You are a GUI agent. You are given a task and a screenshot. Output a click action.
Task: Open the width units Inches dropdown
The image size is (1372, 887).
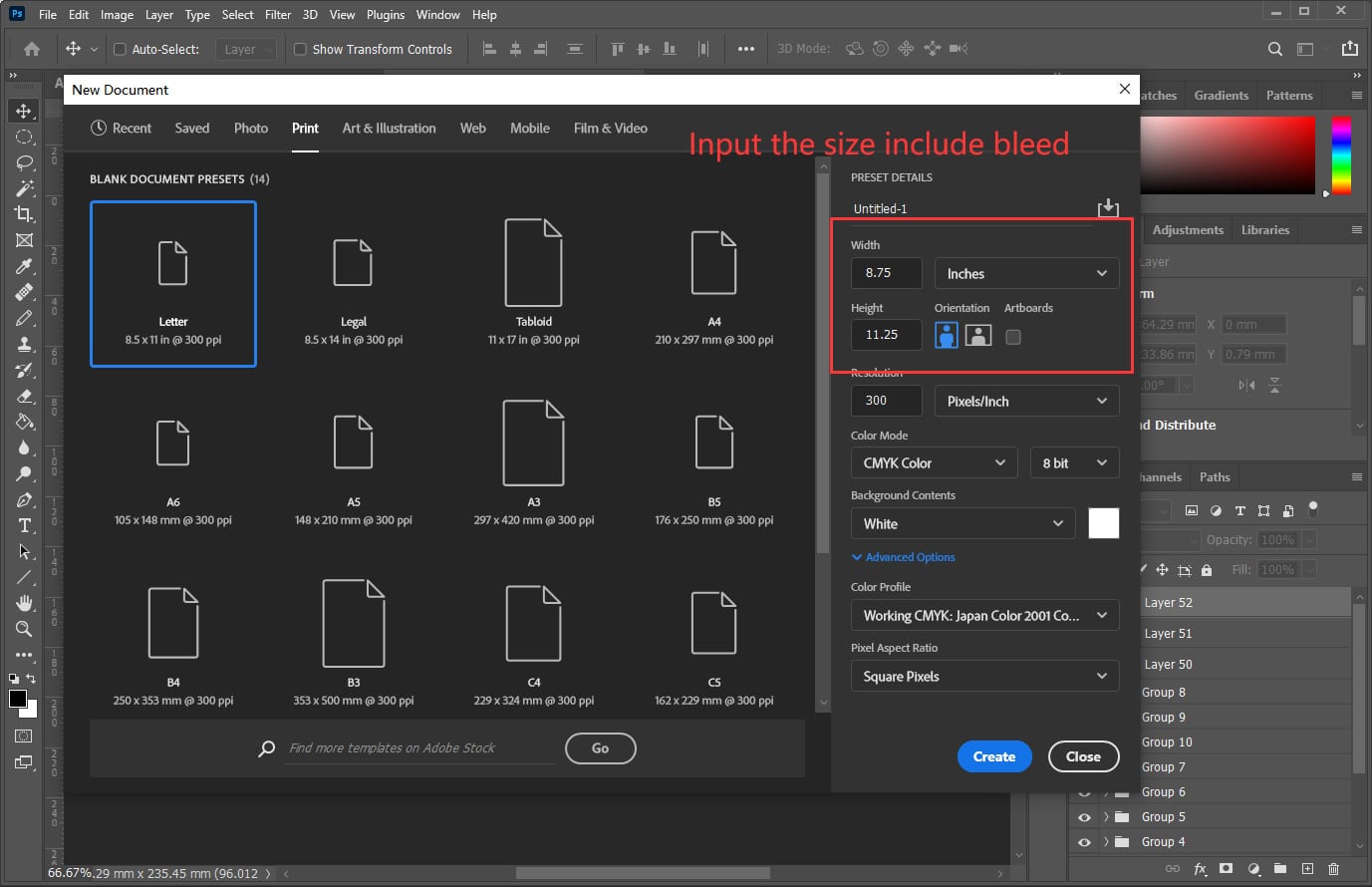pyautogui.click(x=1026, y=273)
